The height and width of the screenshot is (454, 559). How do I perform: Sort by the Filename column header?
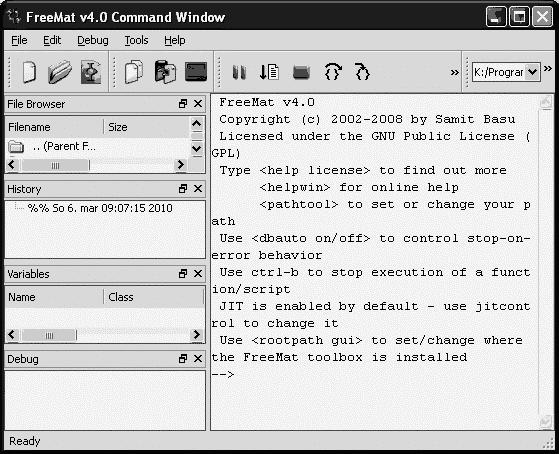(x=55, y=127)
